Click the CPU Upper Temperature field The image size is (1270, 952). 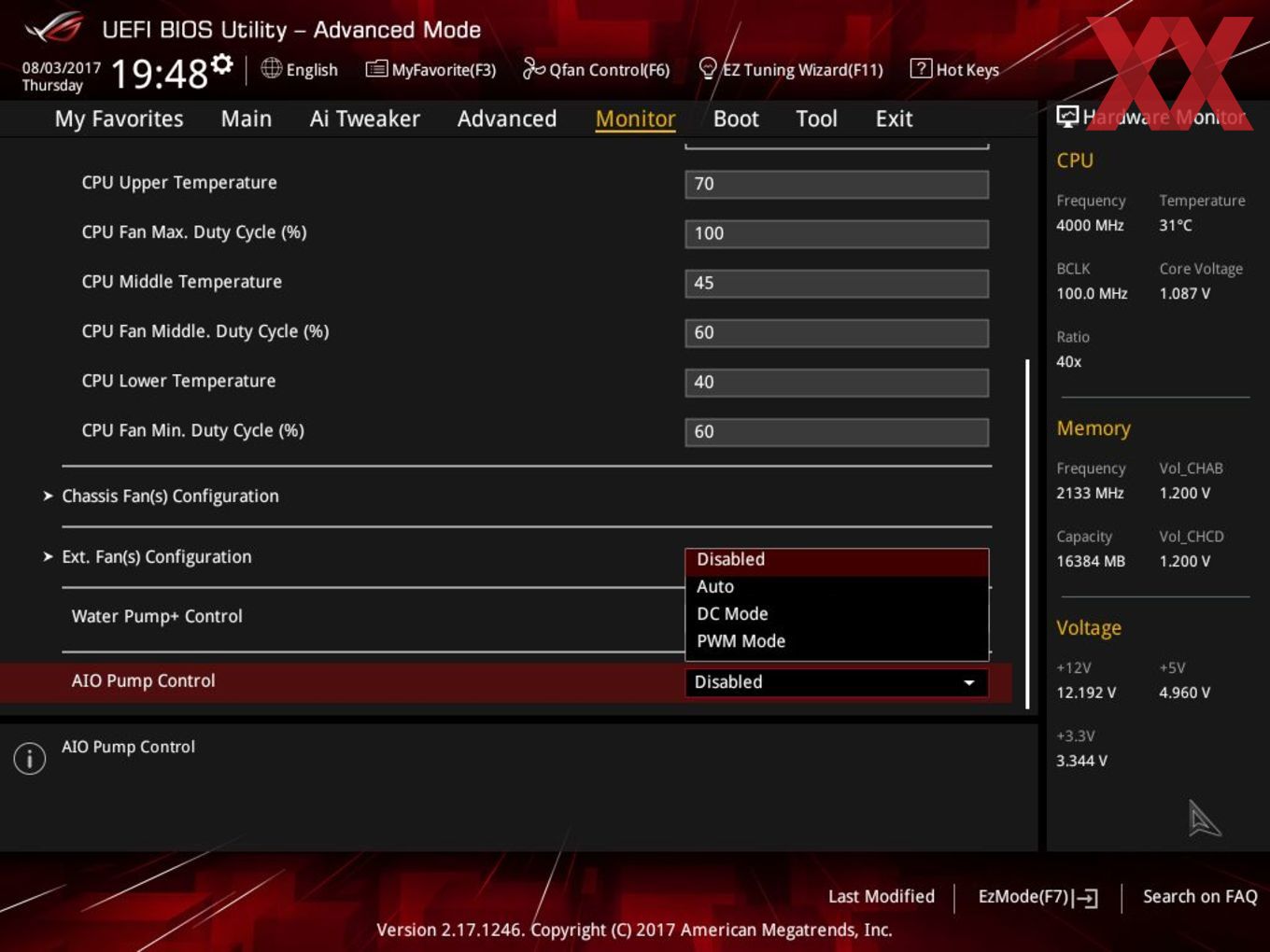(x=837, y=184)
